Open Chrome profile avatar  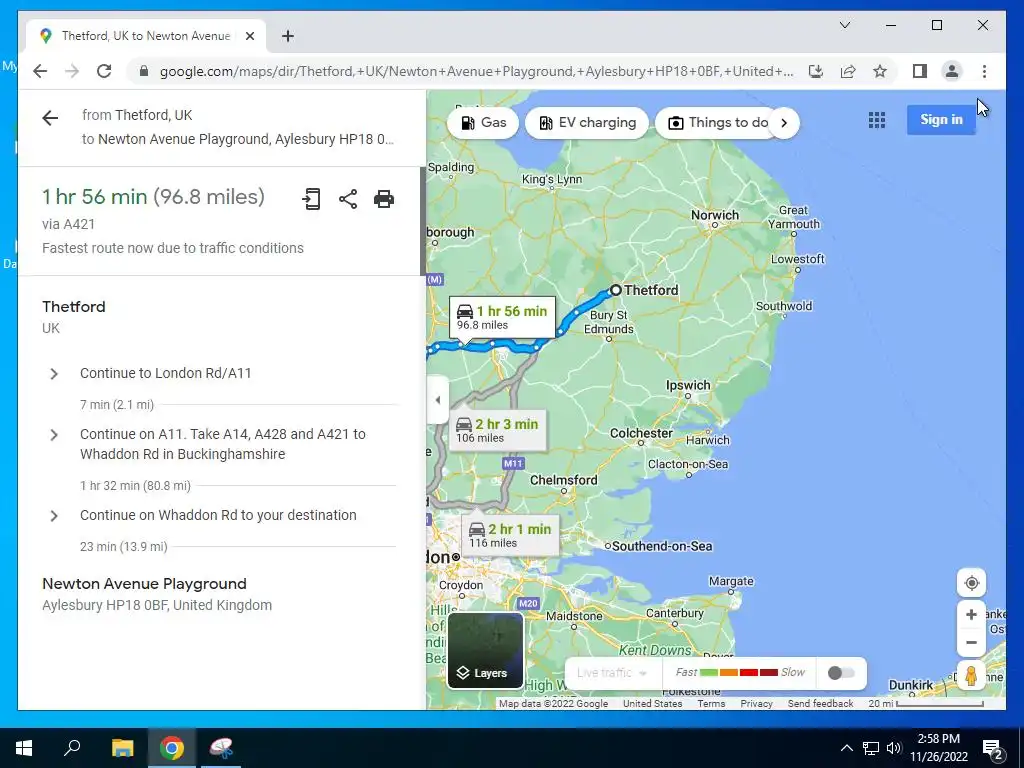pyautogui.click(x=952, y=71)
